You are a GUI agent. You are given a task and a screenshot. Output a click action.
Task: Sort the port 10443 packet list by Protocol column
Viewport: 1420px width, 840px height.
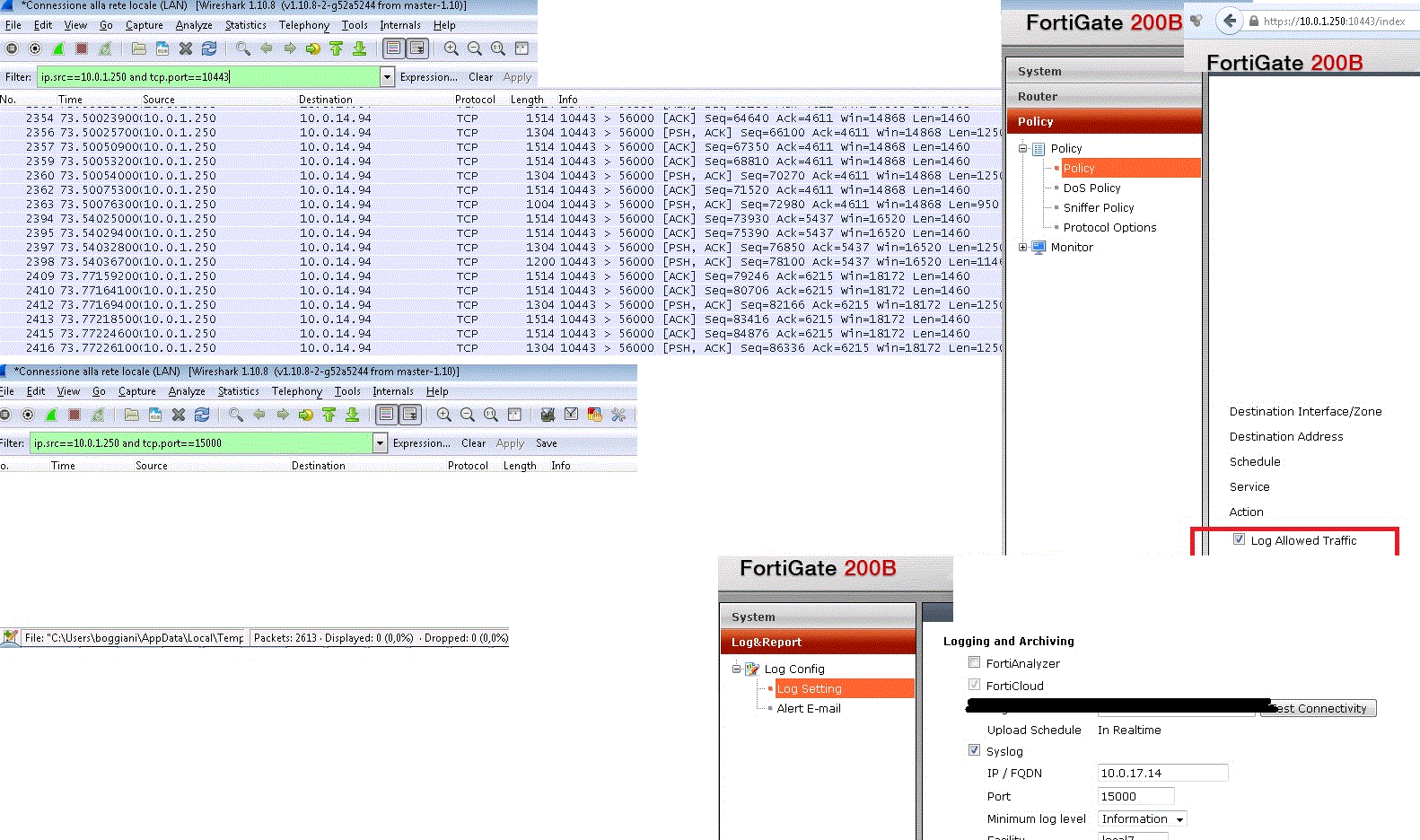[x=475, y=100]
